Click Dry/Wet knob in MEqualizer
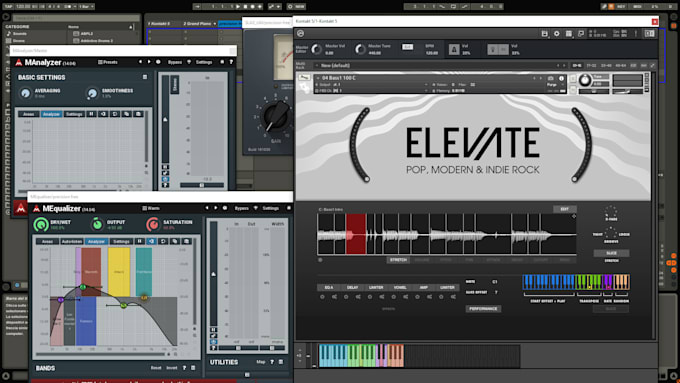 (x=41, y=224)
